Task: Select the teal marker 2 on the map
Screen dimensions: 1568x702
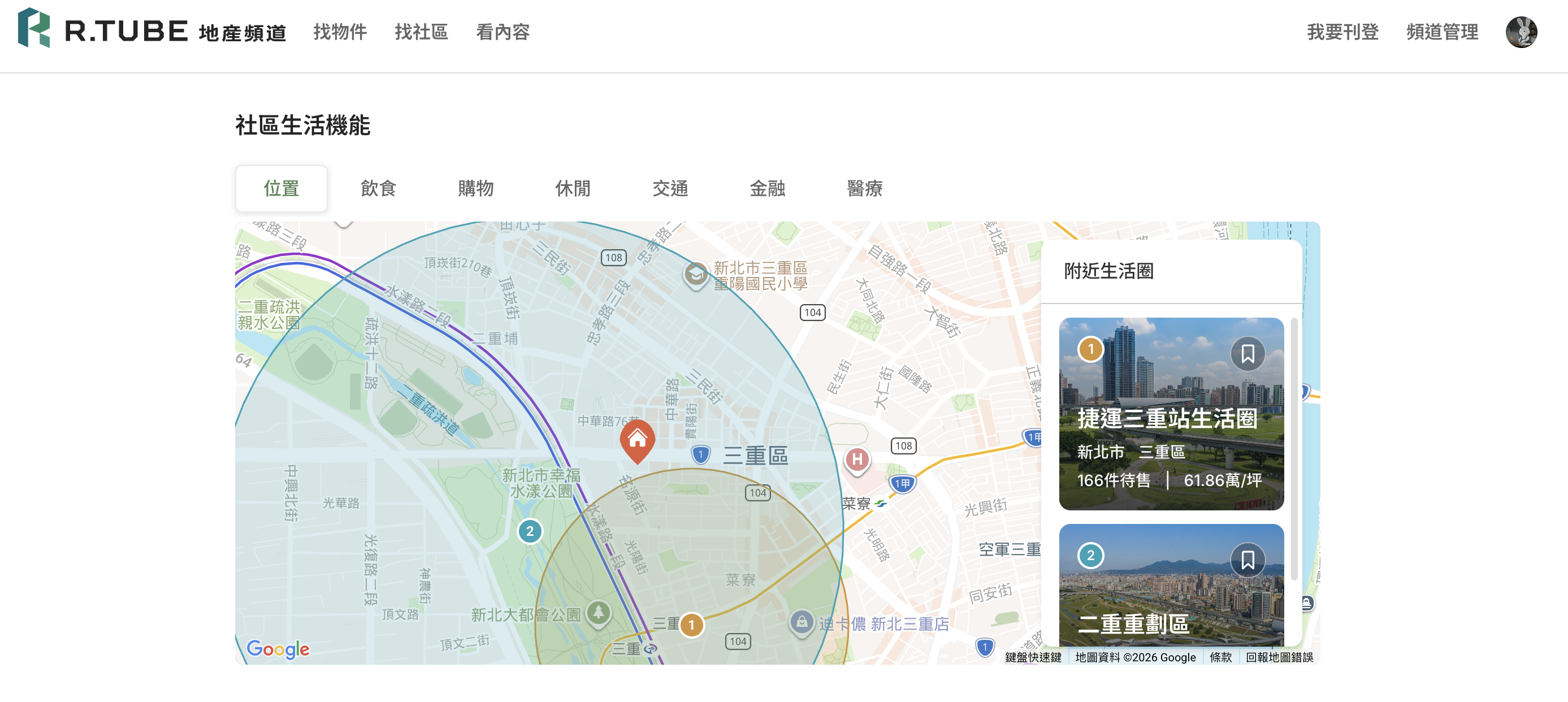Action: click(x=530, y=531)
